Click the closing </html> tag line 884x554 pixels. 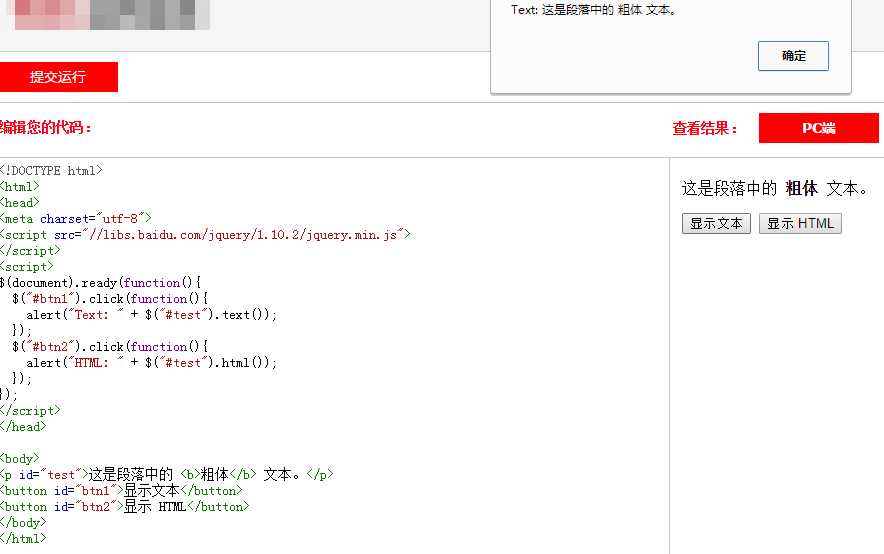(23, 538)
